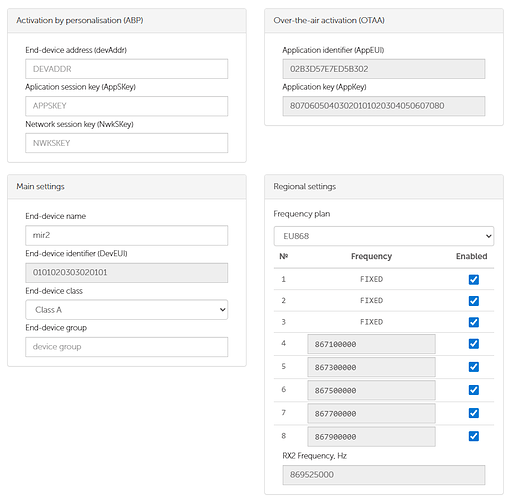Click the Main settings panel header
This screenshot has height=500, width=512.
pyautogui.click(x=127, y=187)
